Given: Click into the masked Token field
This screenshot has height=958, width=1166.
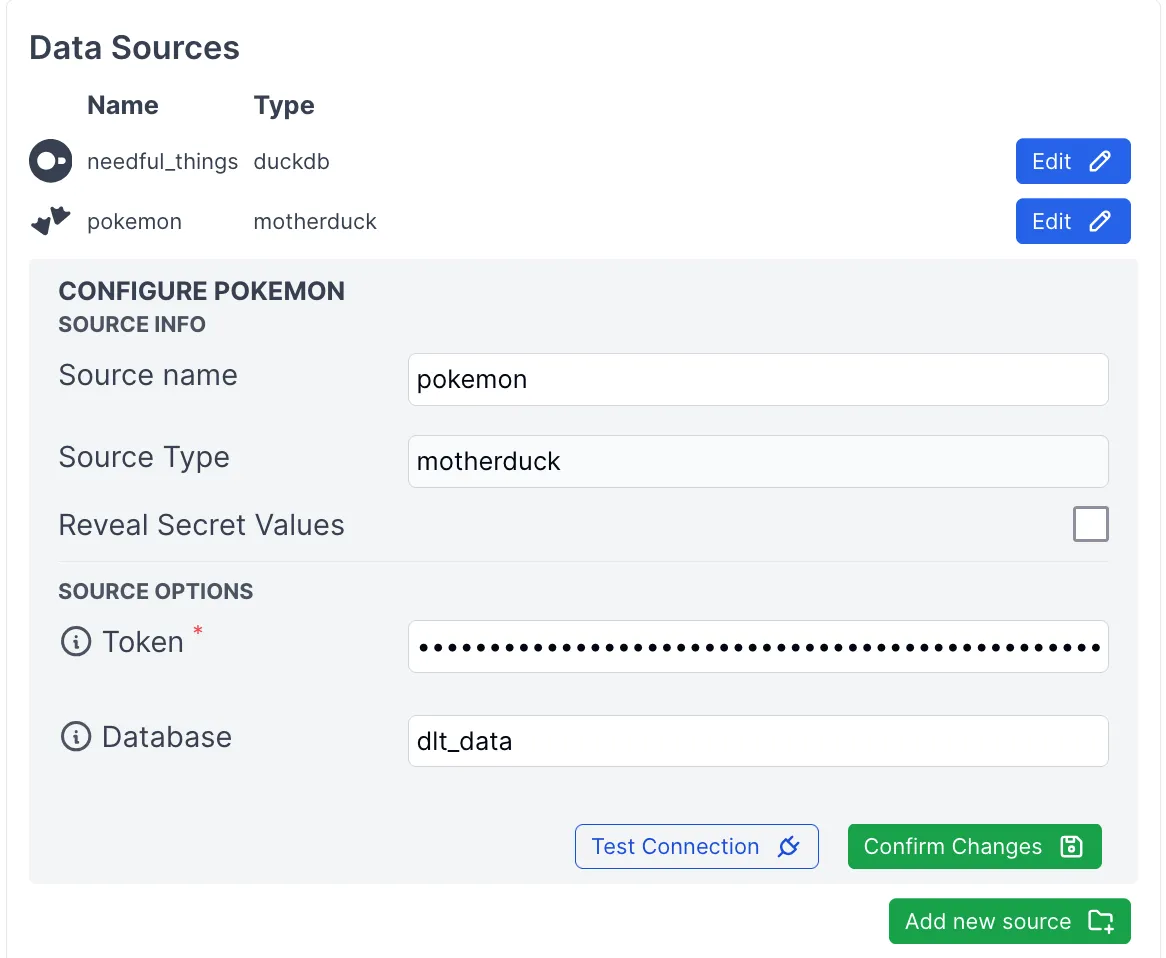Looking at the screenshot, I should (x=758, y=646).
